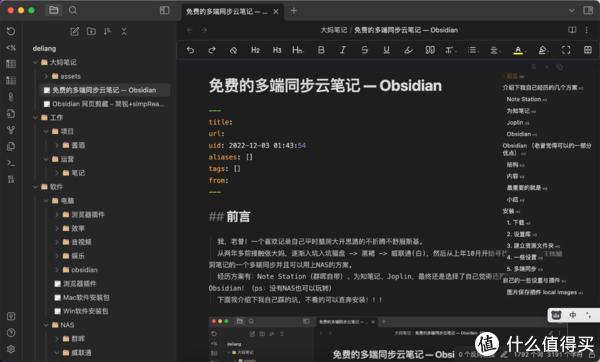Open the note's more options menu
The width and height of the screenshot is (600, 362).
[x=587, y=30]
